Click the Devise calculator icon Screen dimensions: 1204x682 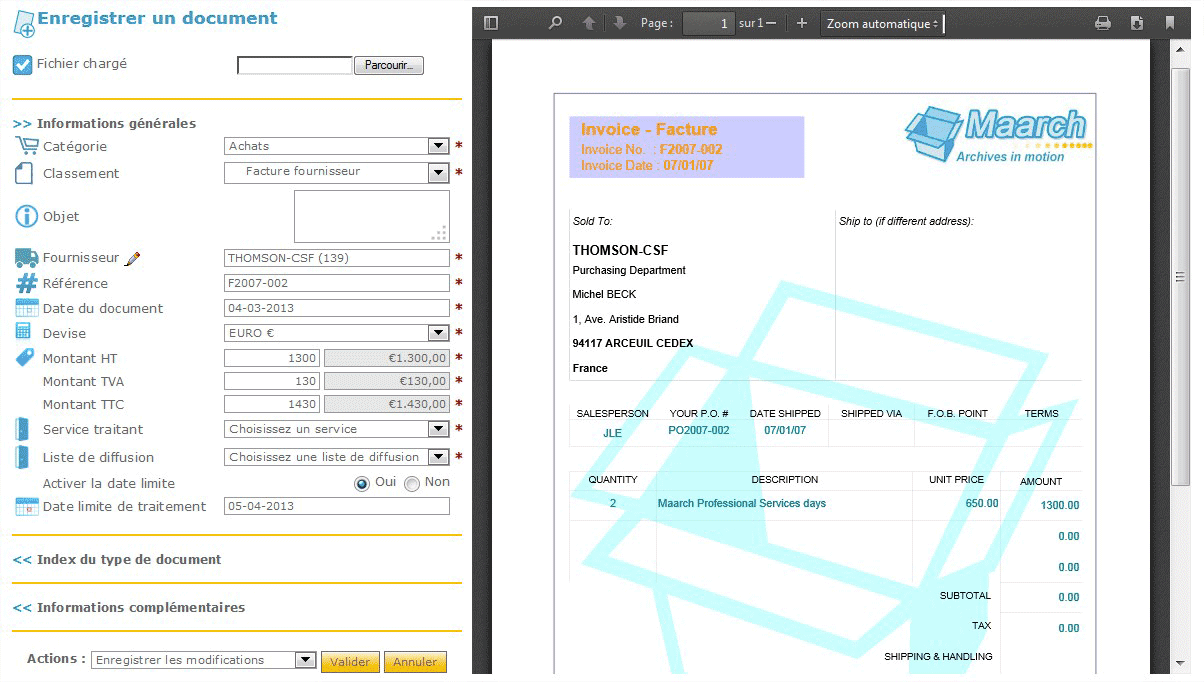23,331
